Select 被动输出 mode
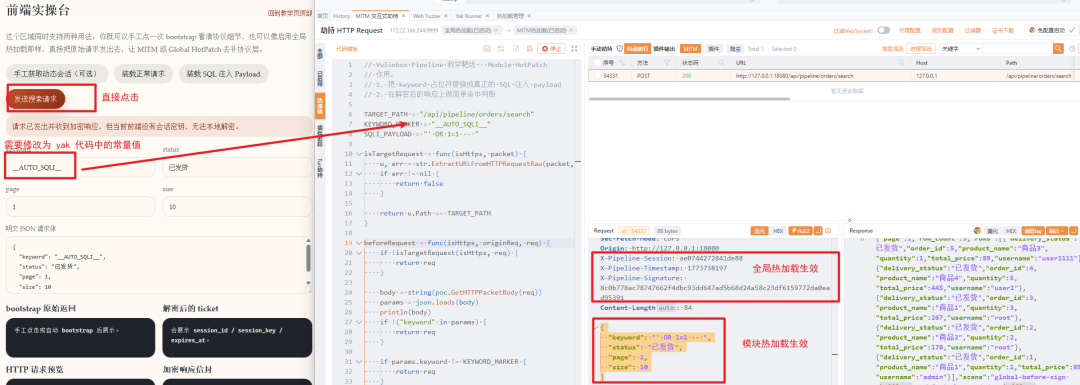The image size is (1080, 385). (665, 49)
